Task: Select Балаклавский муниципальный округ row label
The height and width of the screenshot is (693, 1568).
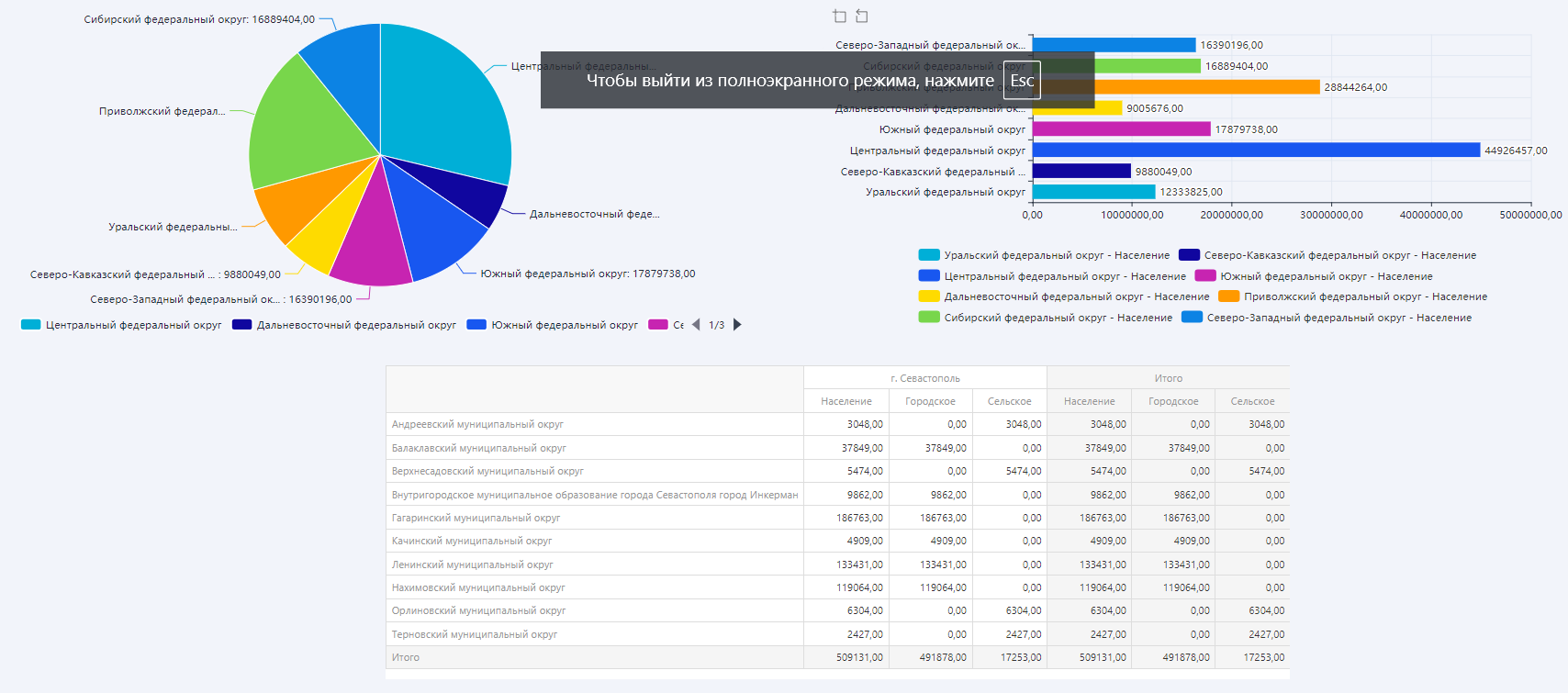Action: pyautogui.click(x=478, y=448)
